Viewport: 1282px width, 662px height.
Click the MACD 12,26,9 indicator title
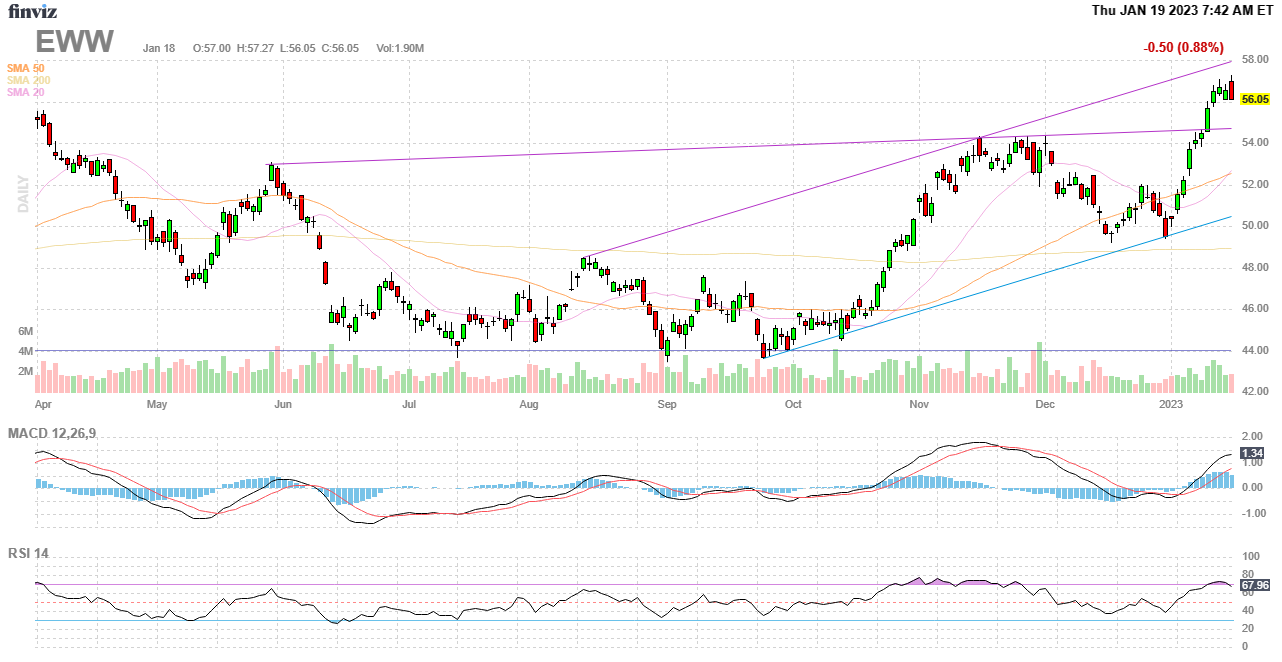59,434
